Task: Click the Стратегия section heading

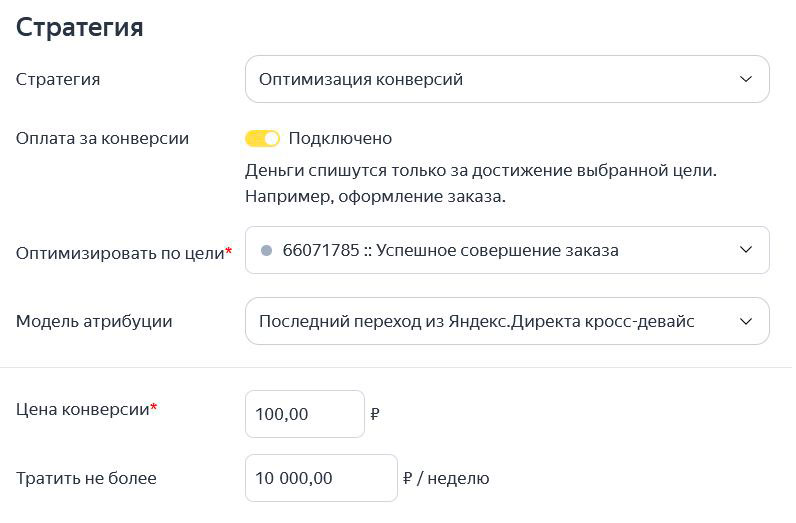Action: pyautogui.click(x=79, y=27)
